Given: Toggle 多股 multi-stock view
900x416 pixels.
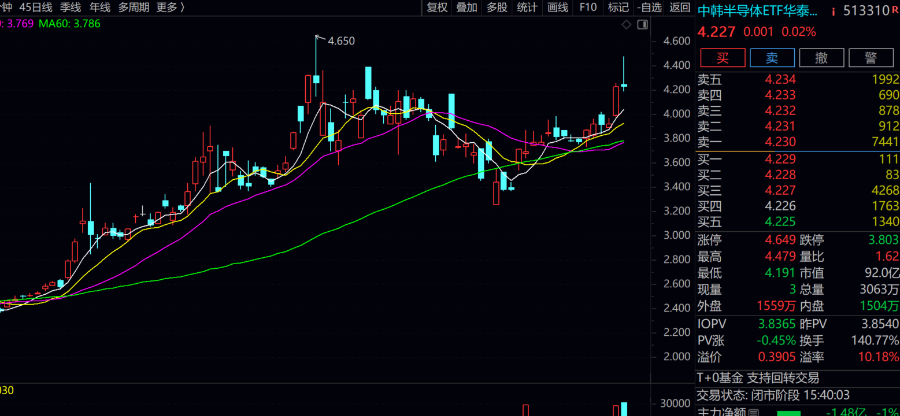Looking at the screenshot, I should (x=497, y=7).
